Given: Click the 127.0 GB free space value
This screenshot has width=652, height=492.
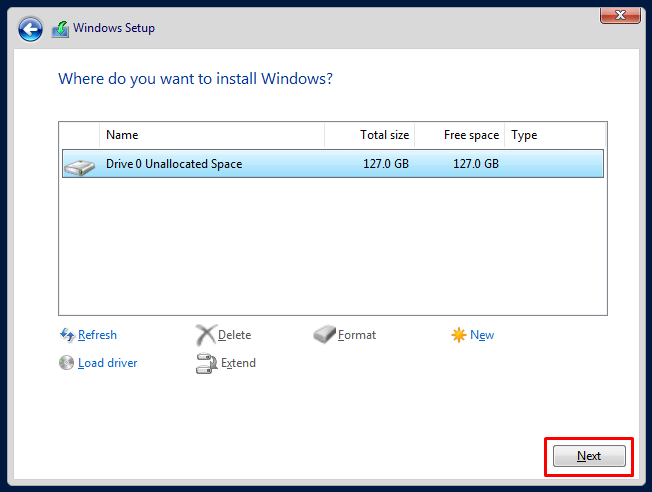Looking at the screenshot, I should click(476, 164).
